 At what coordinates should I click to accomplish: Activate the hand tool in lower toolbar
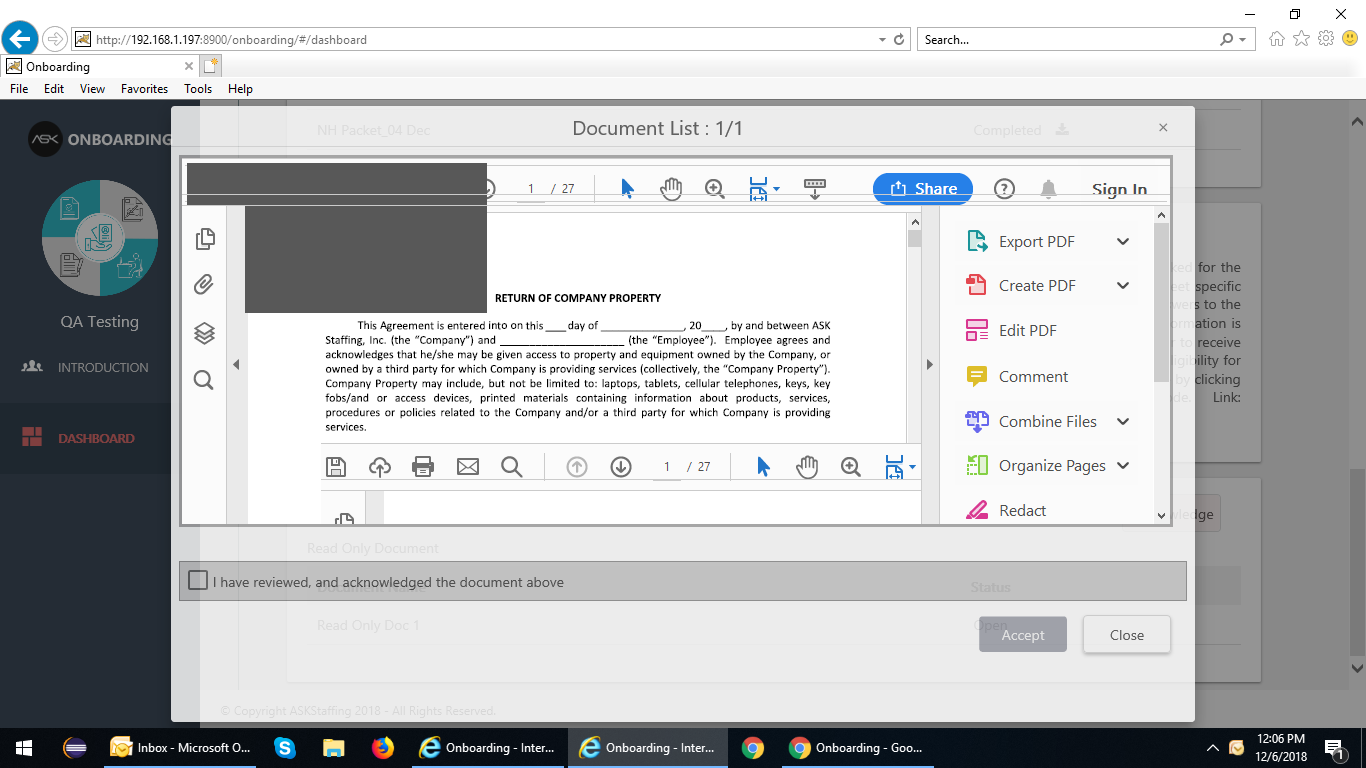pyautogui.click(x=807, y=467)
